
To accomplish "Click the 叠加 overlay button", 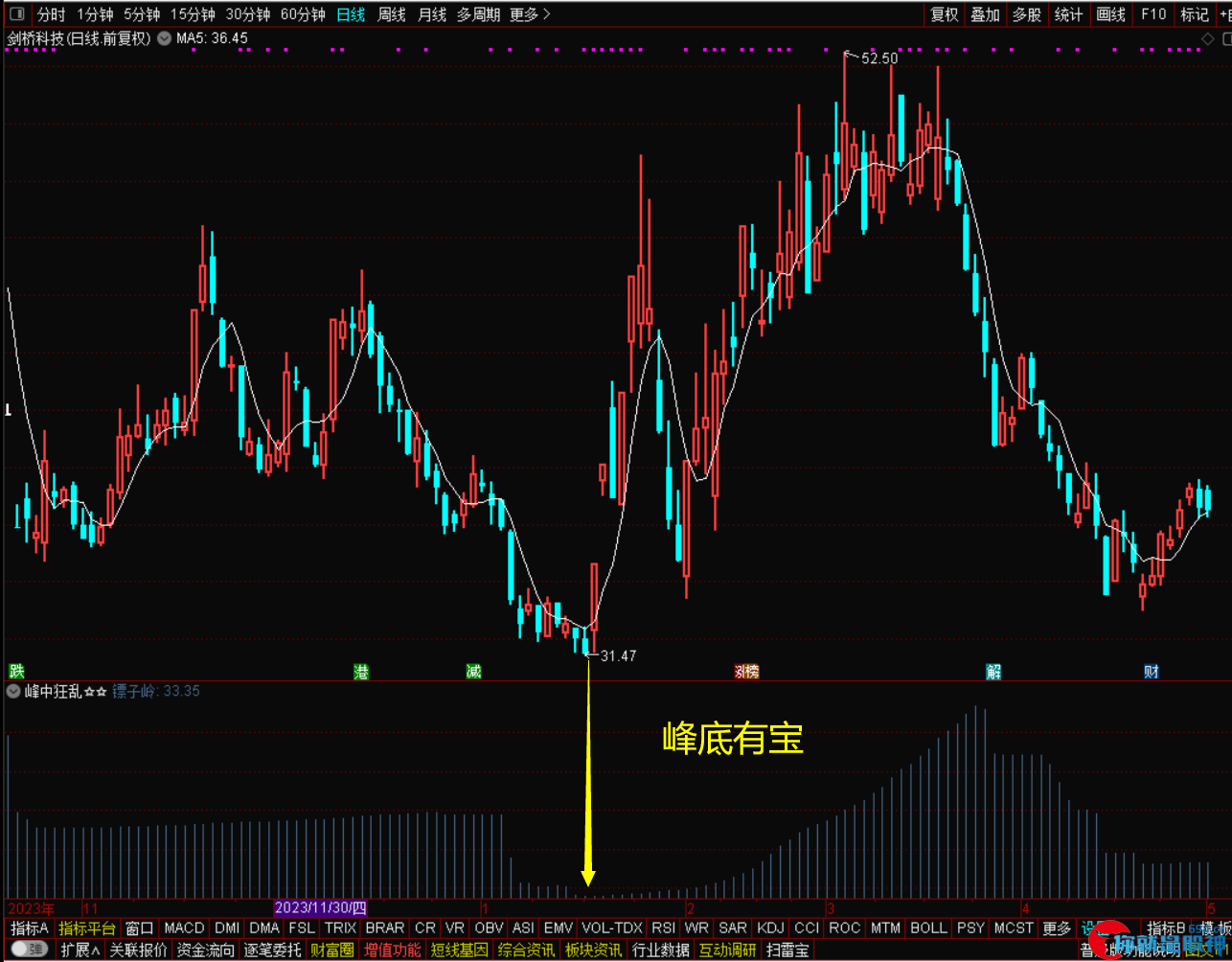I will (x=985, y=14).
